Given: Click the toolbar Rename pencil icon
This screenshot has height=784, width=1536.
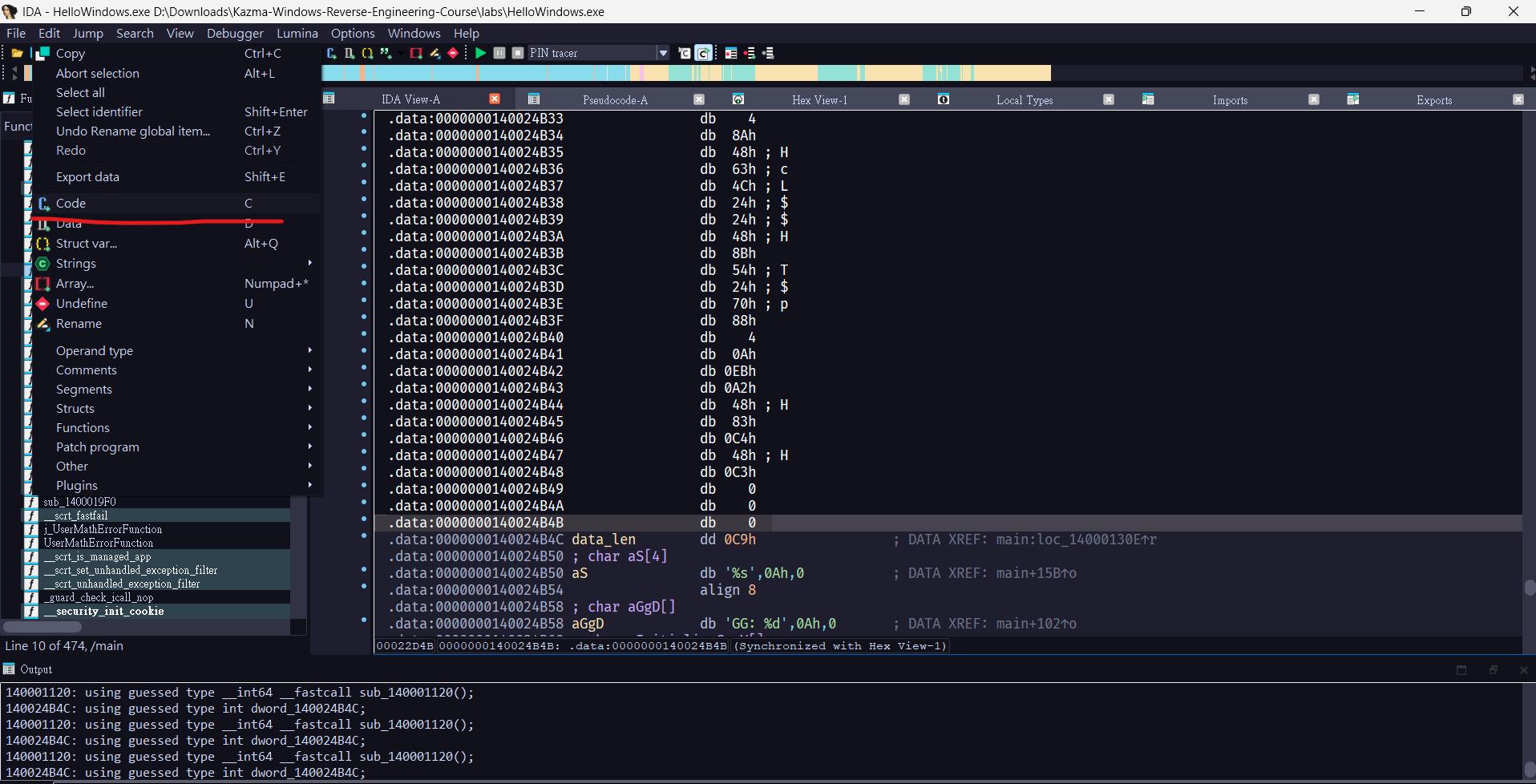Looking at the screenshot, I should pyautogui.click(x=435, y=53).
